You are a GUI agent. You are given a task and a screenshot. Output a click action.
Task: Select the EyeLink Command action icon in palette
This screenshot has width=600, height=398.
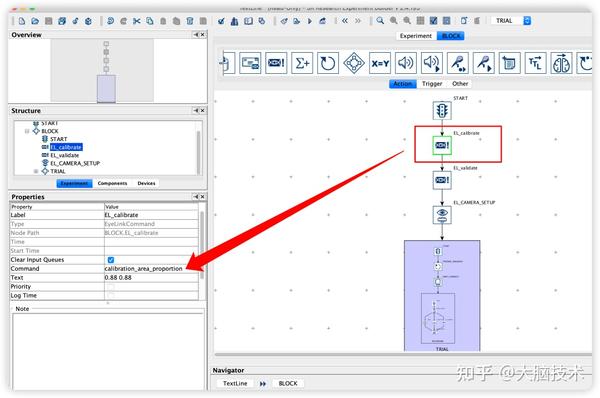click(276, 63)
